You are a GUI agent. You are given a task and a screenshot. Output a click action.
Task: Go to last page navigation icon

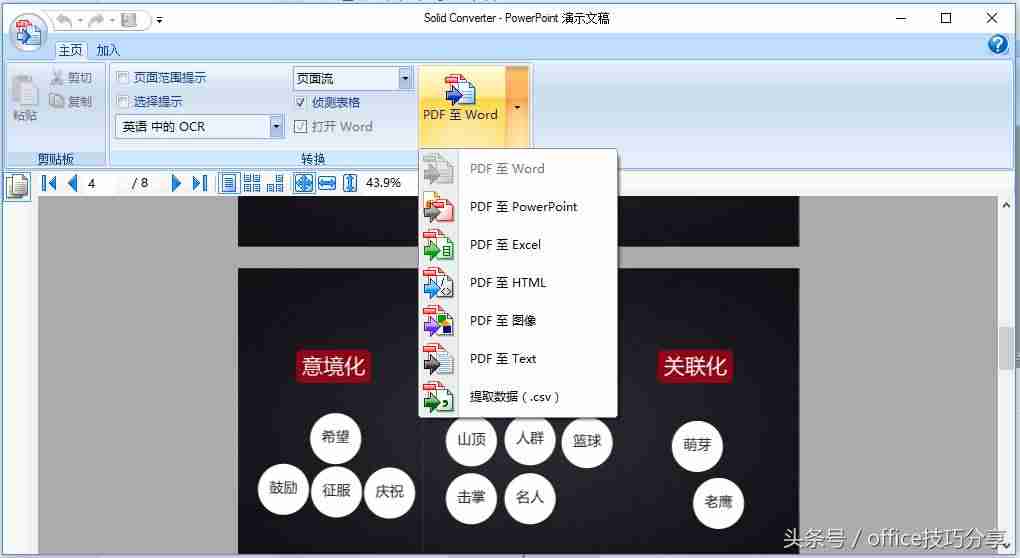click(x=200, y=183)
